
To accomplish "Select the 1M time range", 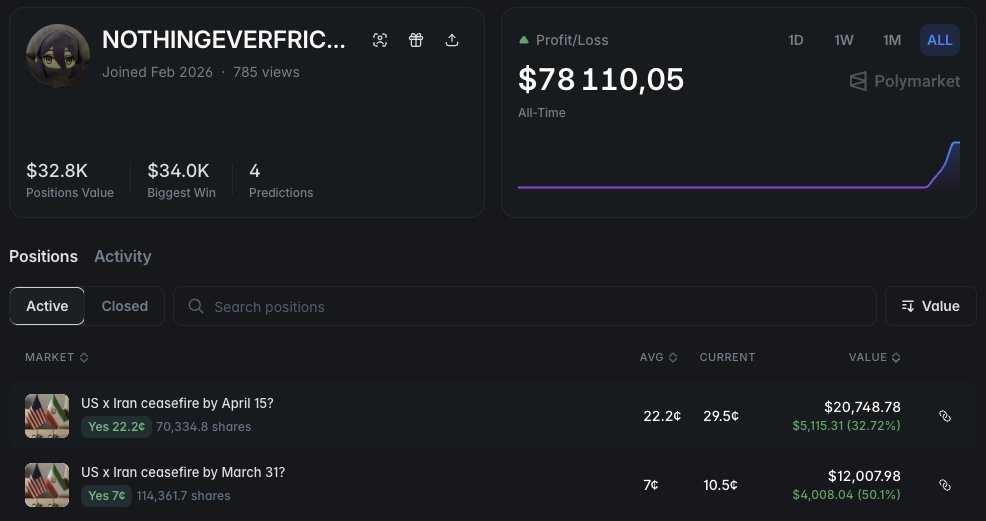I will click(892, 40).
